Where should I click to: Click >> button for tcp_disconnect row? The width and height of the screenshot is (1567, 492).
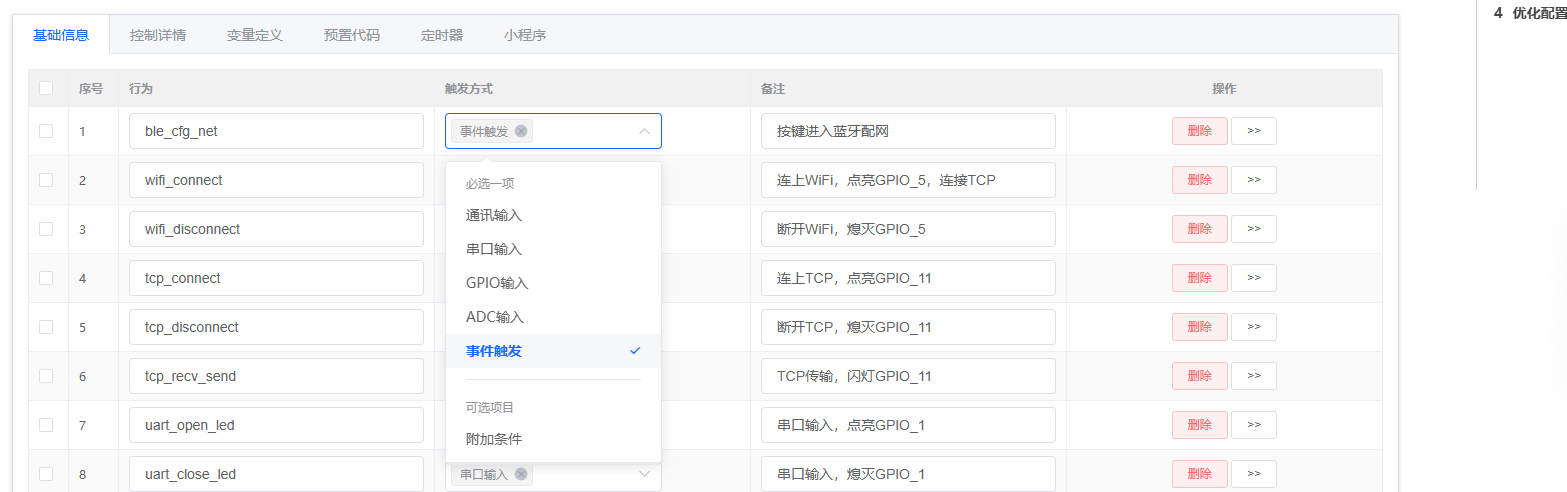1254,327
